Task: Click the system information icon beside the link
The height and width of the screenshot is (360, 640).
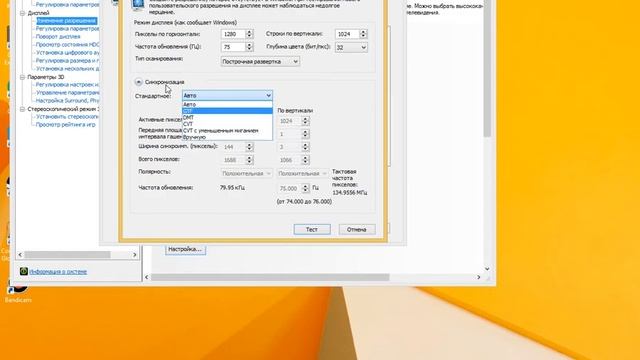Action: tap(24, 271)
